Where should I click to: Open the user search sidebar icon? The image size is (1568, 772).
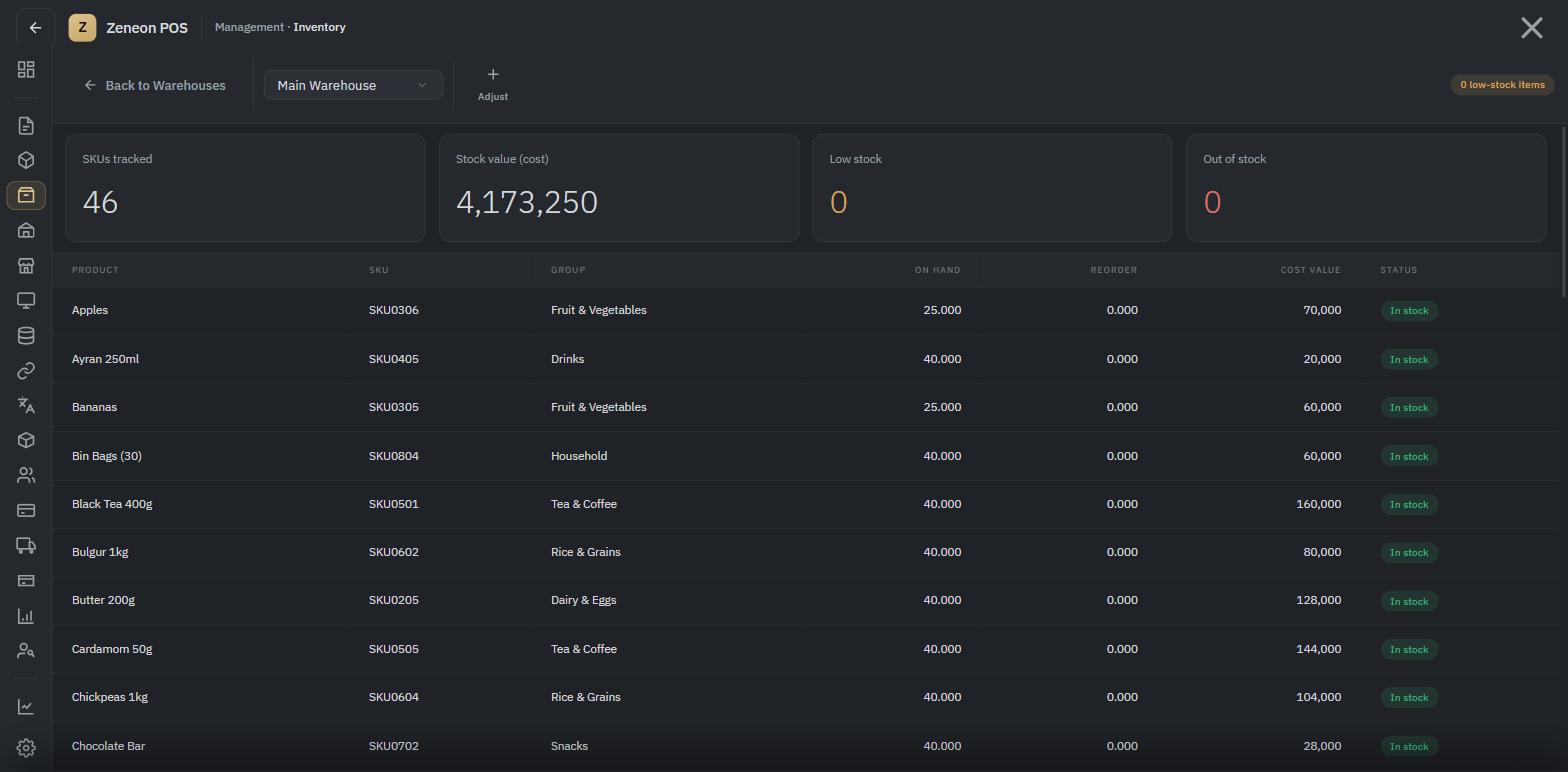(26, 651)
